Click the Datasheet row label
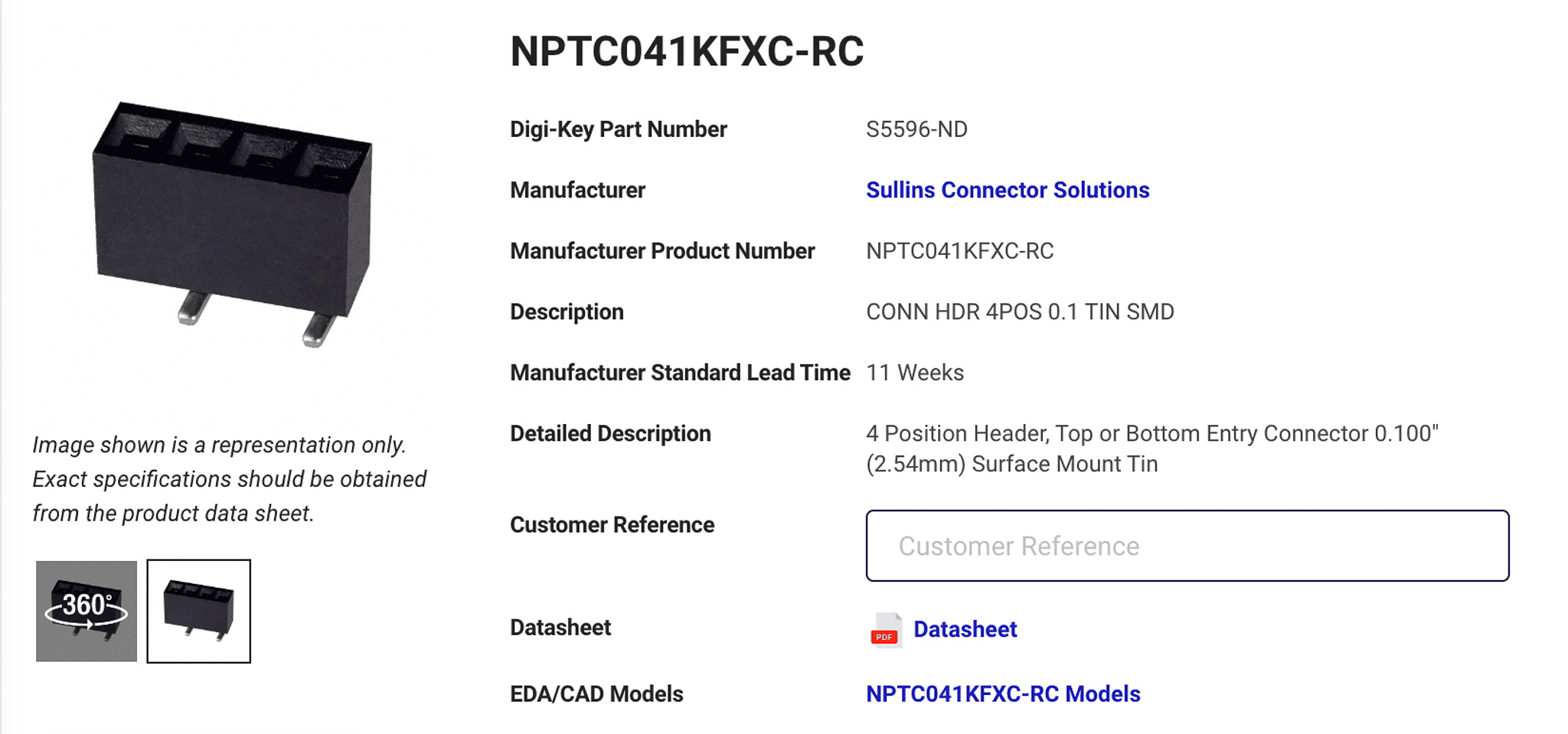 pyautogui.click(x=560, y=628)
